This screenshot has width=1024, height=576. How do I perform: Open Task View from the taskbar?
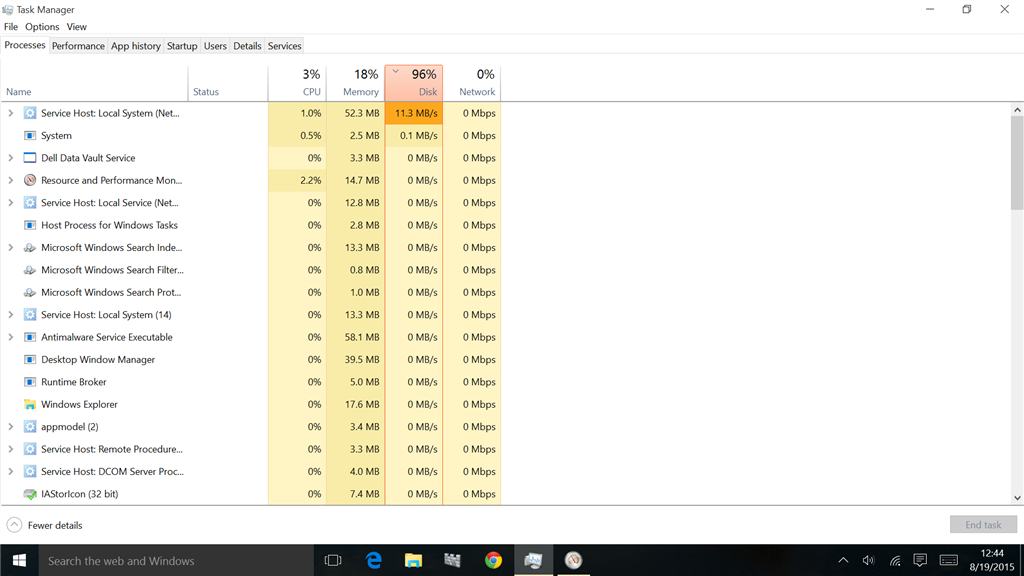coord(333,560)
